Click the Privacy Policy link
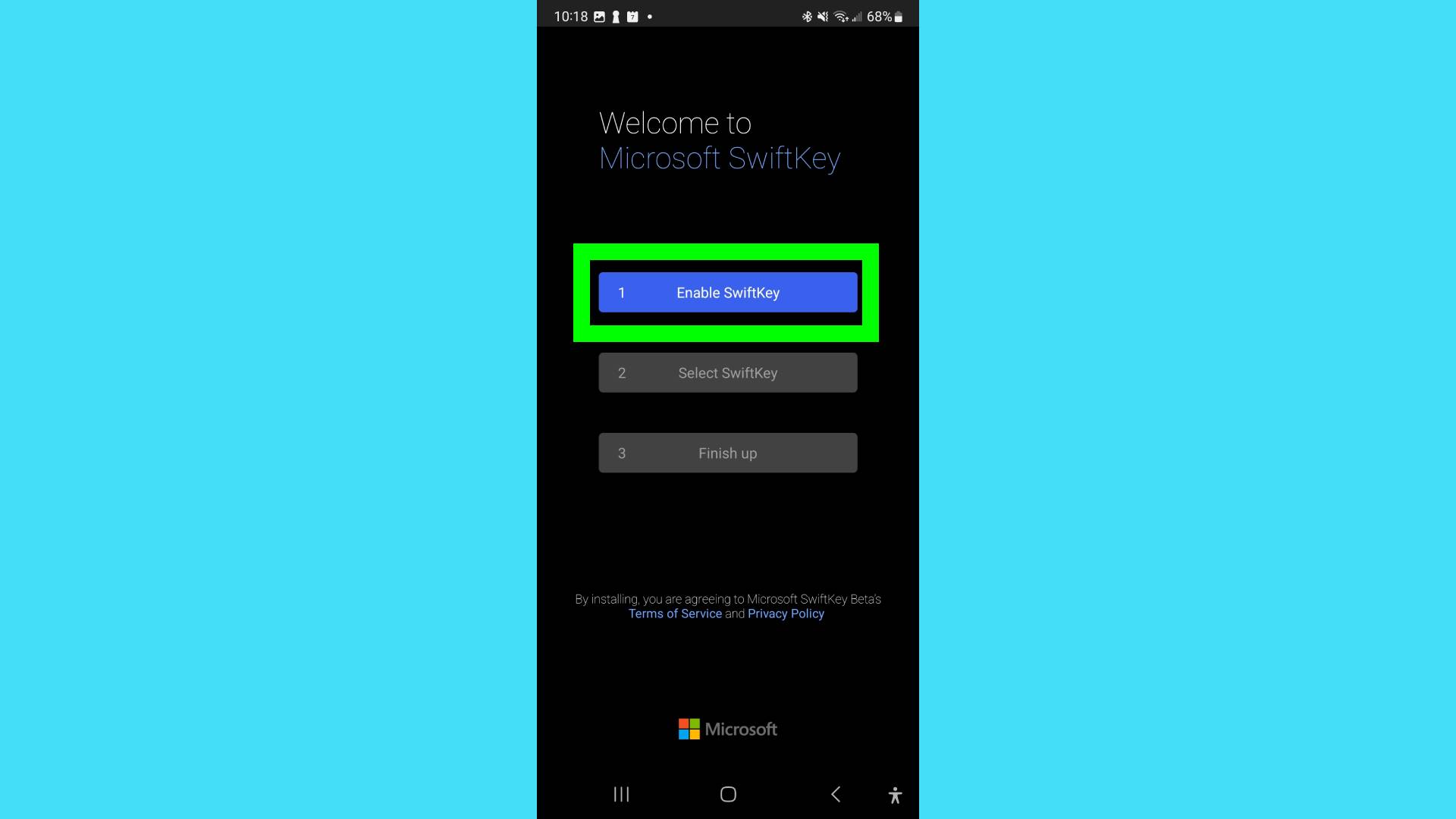Viewport: 1456px width, 819px height. [786, 613]
